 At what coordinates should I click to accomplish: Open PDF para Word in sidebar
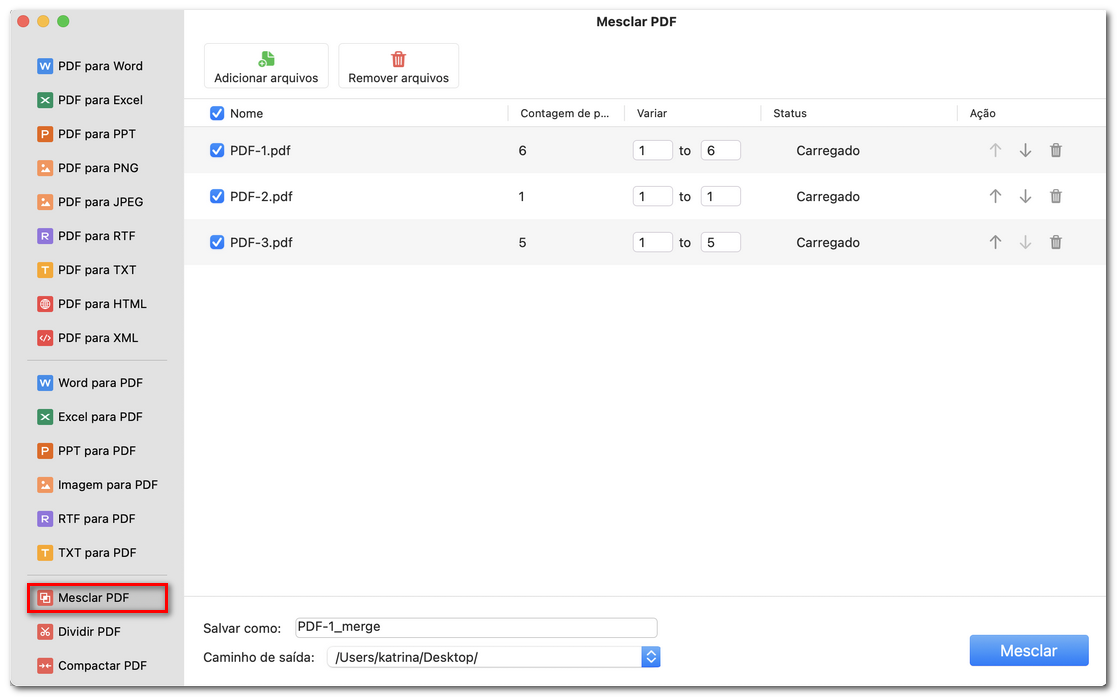[99, 66]
